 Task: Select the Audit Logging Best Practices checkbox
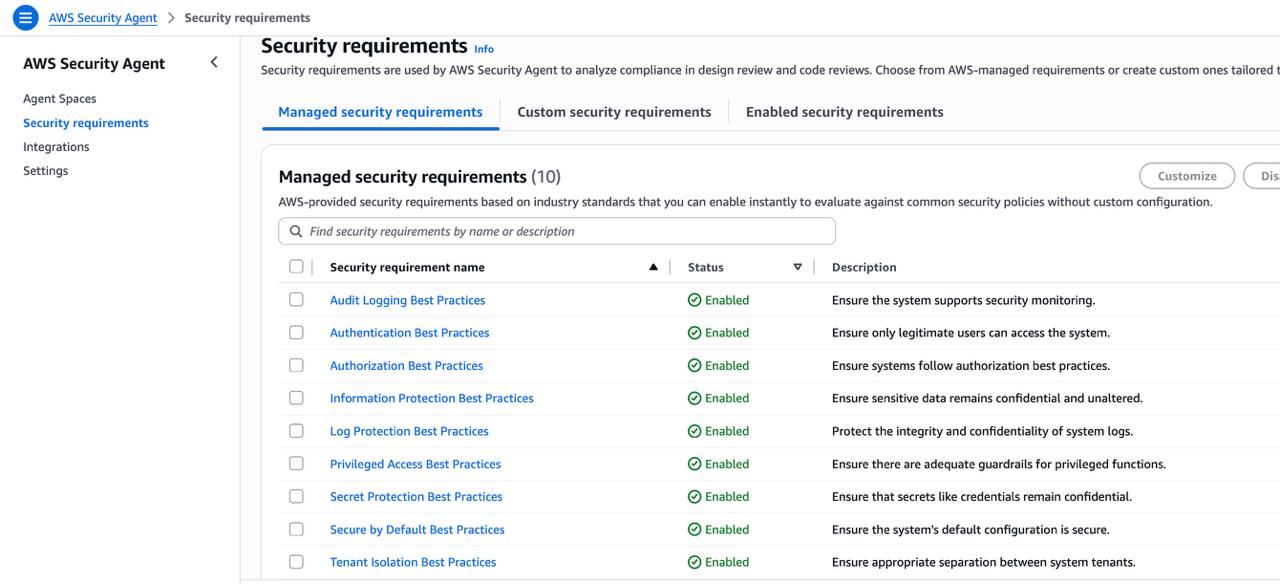click(296, 299)
